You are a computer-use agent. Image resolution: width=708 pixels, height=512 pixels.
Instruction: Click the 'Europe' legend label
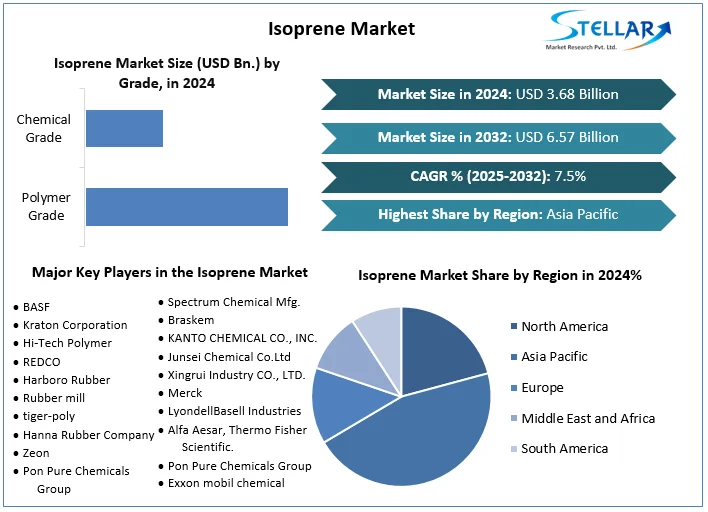542,388
